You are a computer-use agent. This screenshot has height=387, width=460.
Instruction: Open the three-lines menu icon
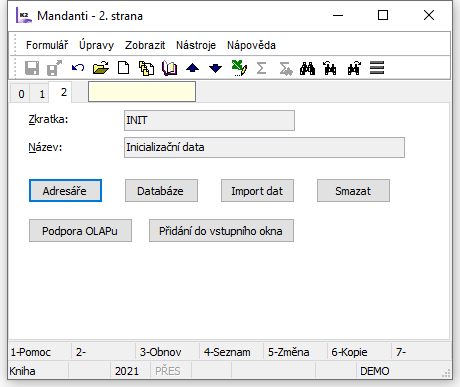click(377, 68)
